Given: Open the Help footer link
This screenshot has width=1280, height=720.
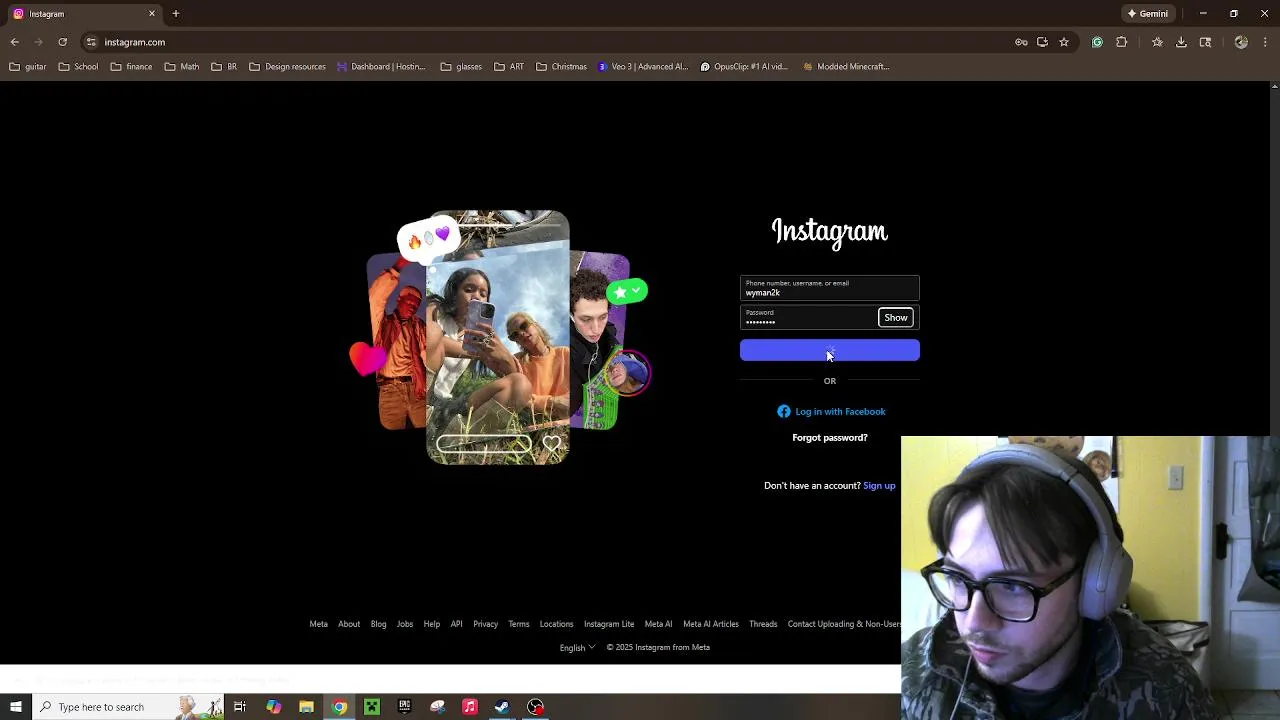Looking at the screenshot, I should point(431,624).
